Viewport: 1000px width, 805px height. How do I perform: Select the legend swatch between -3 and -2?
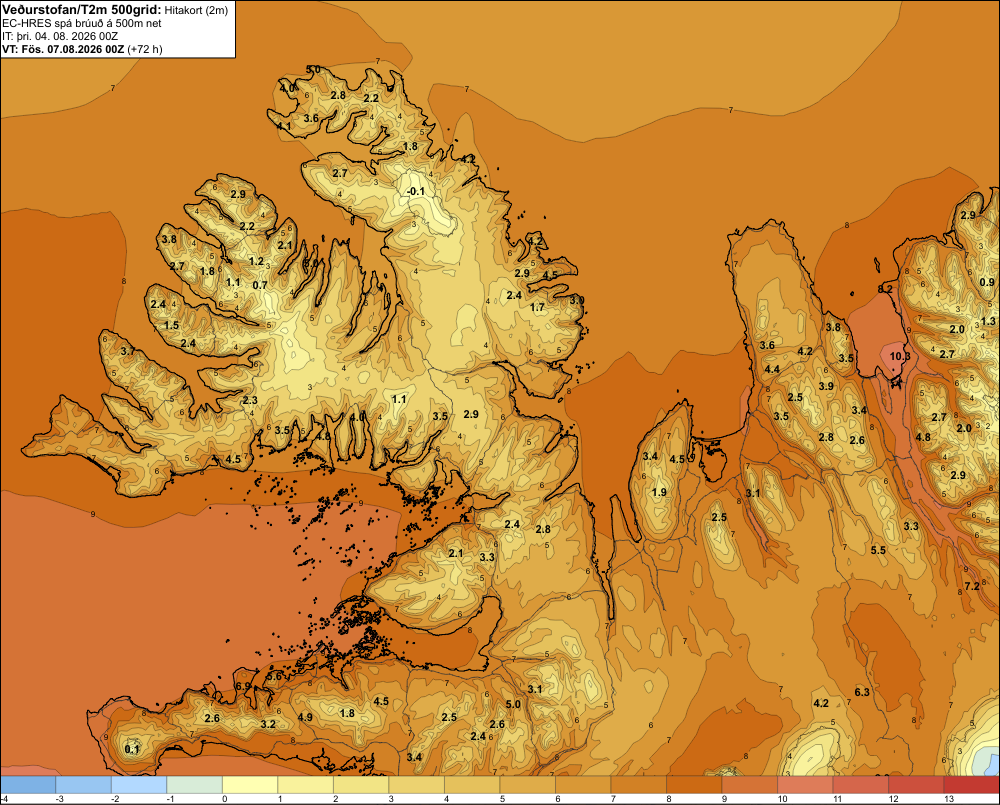point(84,785)
